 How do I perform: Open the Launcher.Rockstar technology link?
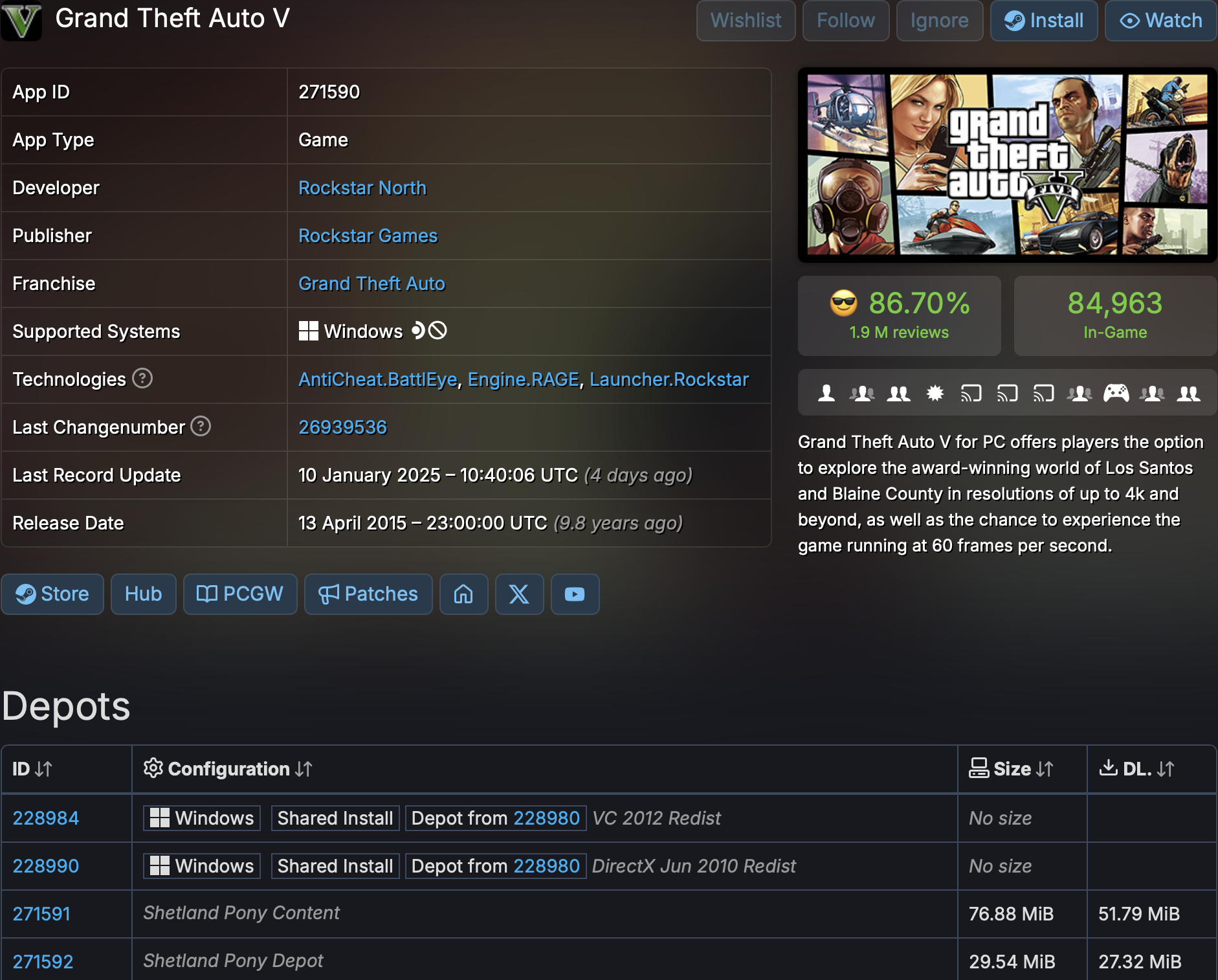(669, 379)
